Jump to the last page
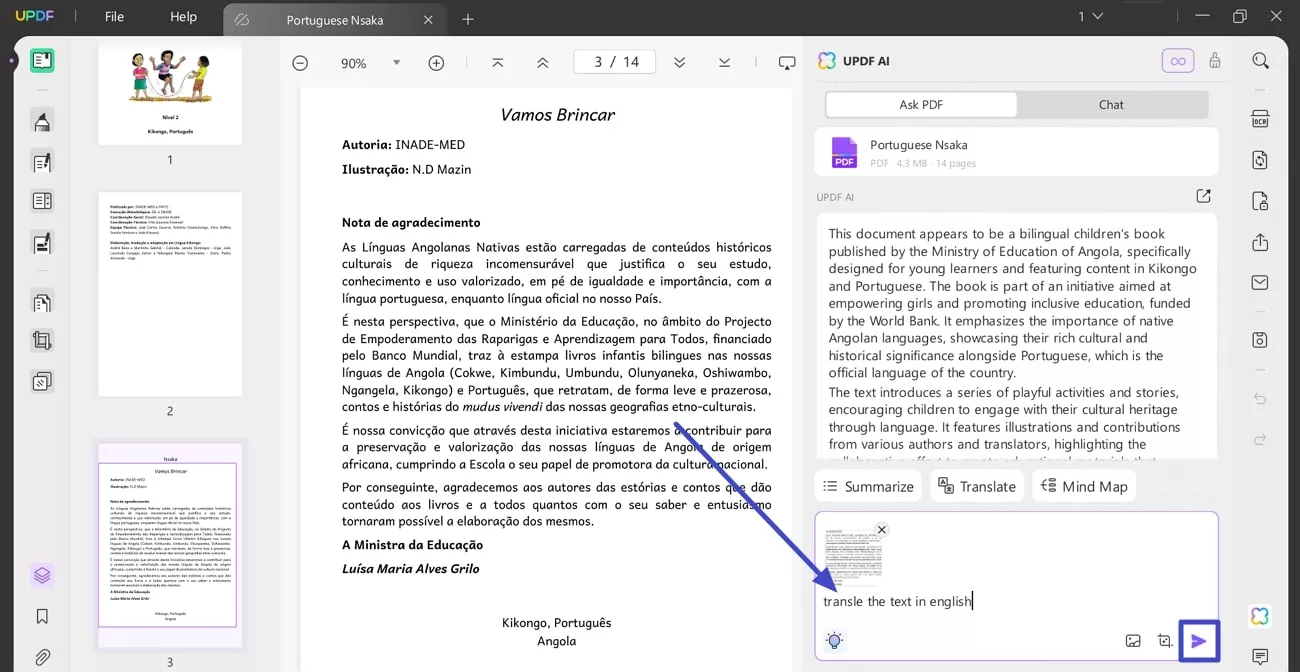The height and width of the screenshot is (672, 1300). 724,62
